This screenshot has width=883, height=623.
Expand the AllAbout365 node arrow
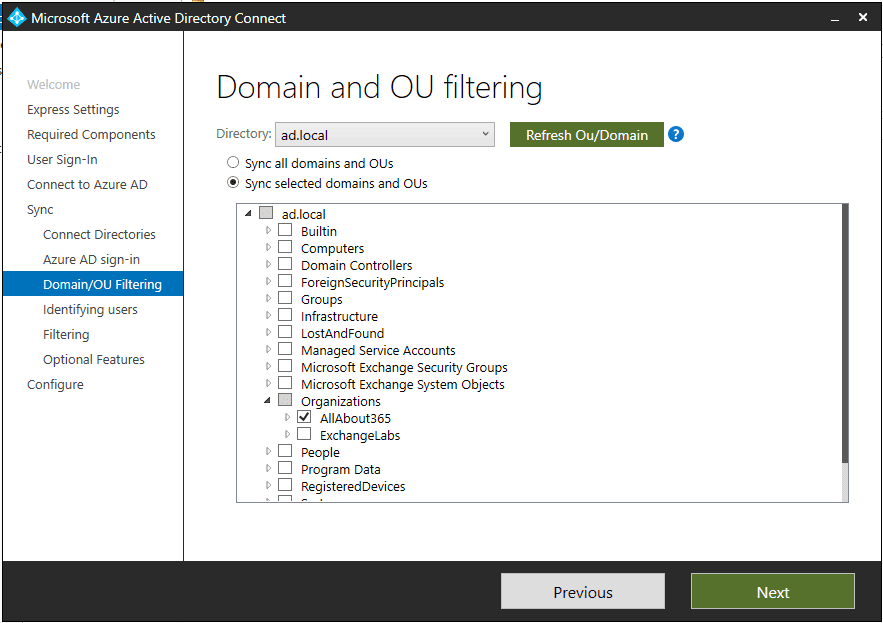pyautogui.click(x=288, y=418)
